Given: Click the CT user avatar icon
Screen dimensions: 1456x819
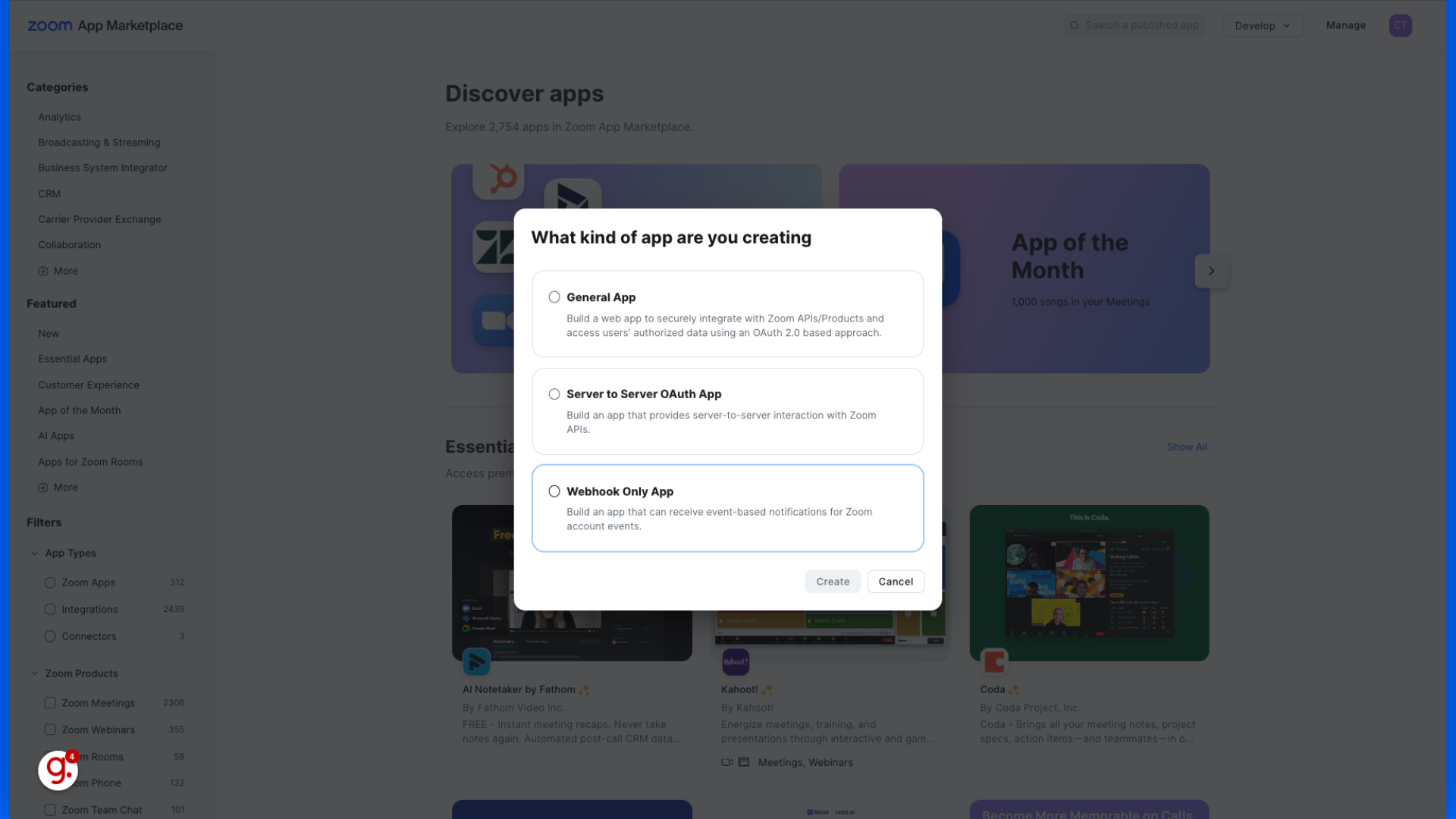Looking at the screenshot, I should tap(1401, 26).
